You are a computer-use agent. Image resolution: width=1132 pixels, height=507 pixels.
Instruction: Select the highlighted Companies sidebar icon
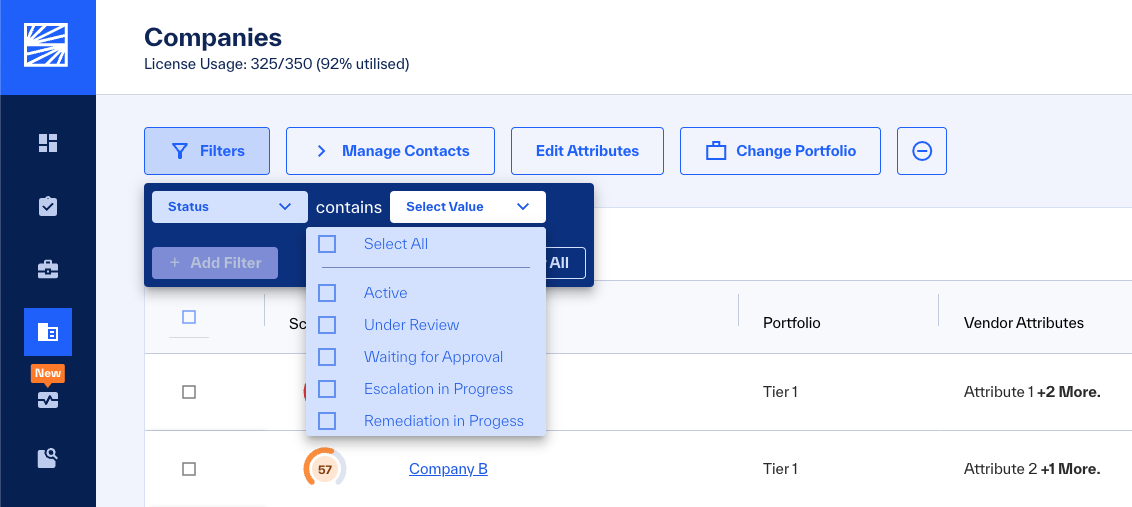coord(48,332)
